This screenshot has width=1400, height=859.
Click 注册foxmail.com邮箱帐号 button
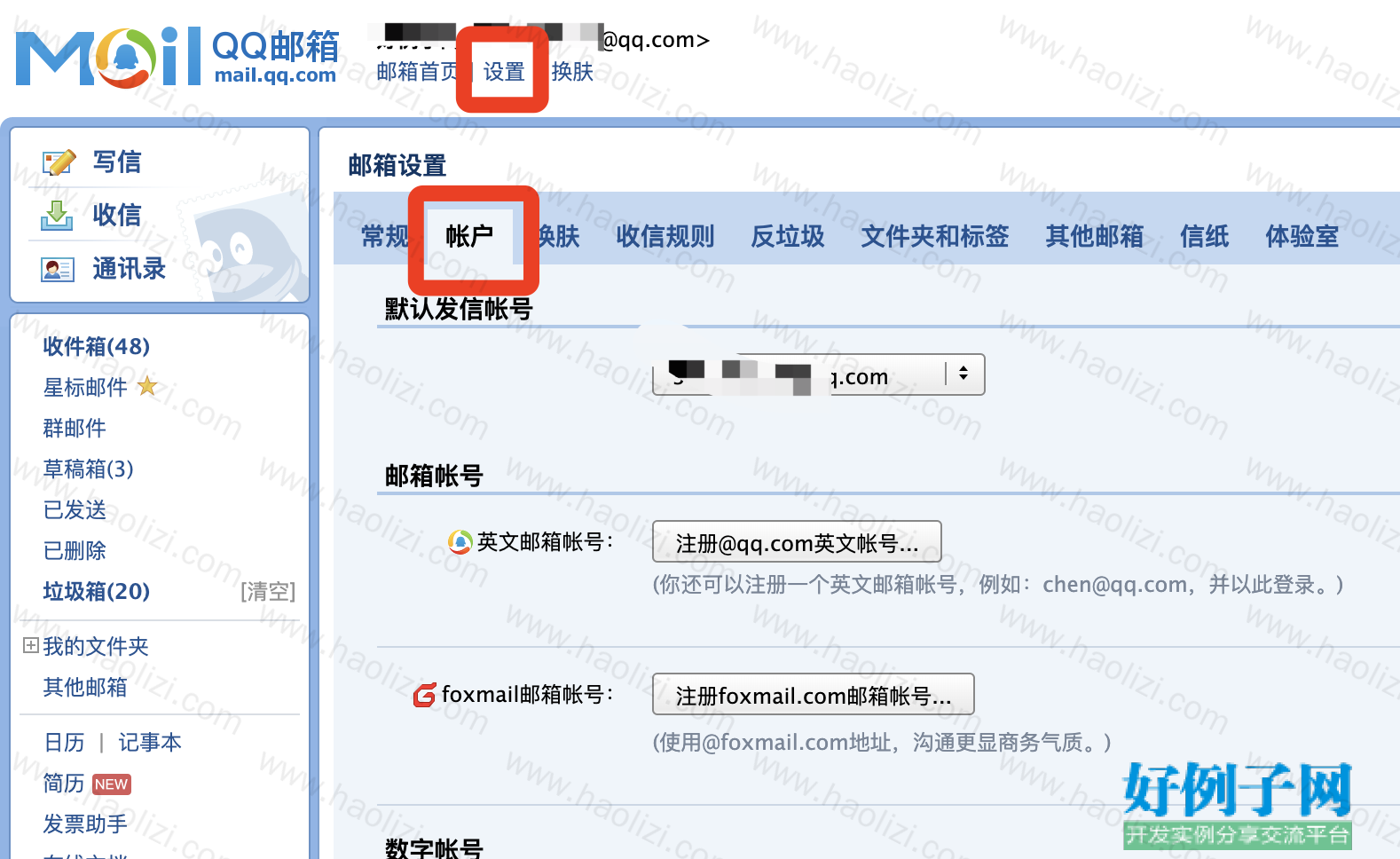coord(813,695)
